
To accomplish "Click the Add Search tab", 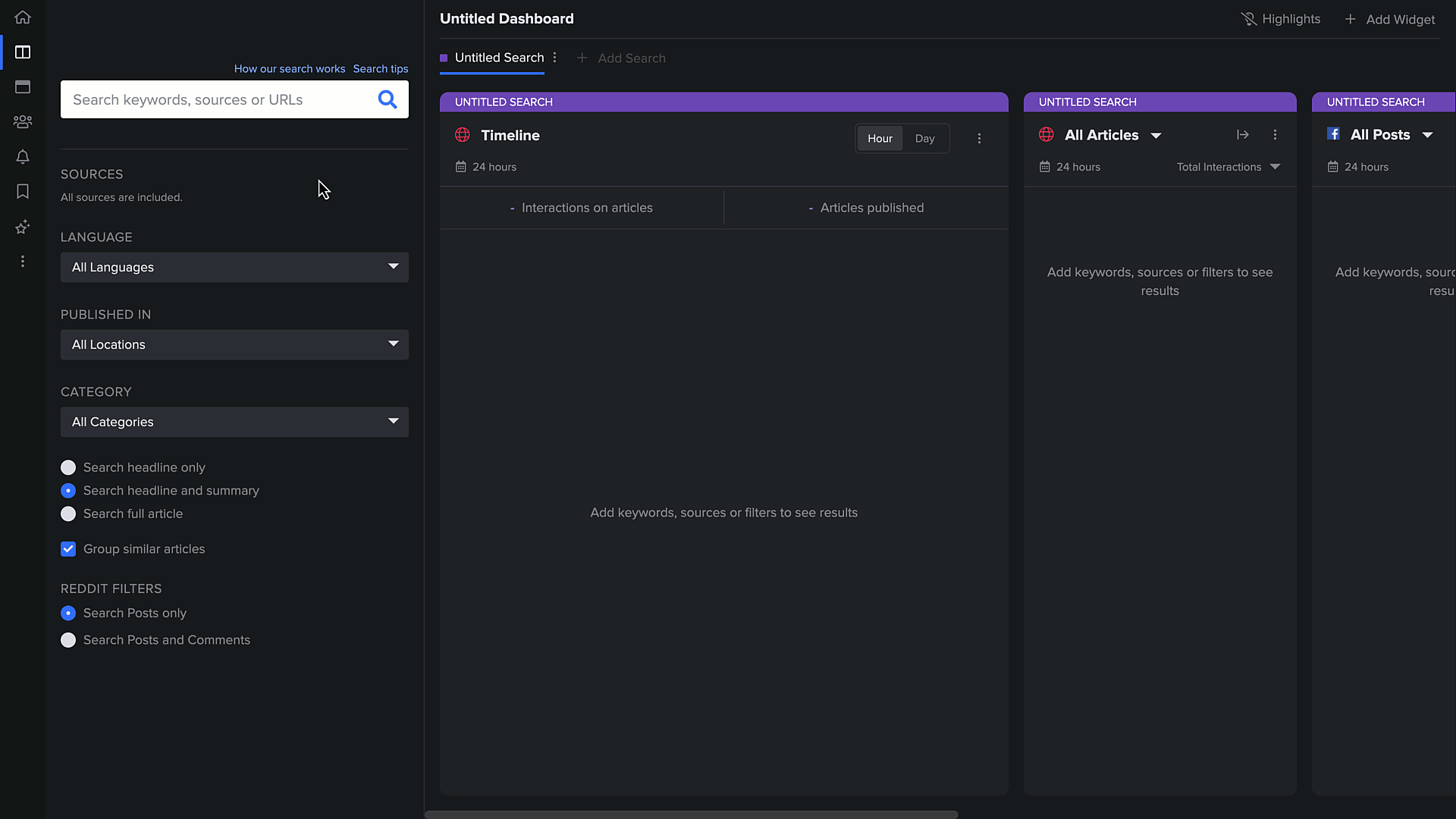I will click(621, 58).
